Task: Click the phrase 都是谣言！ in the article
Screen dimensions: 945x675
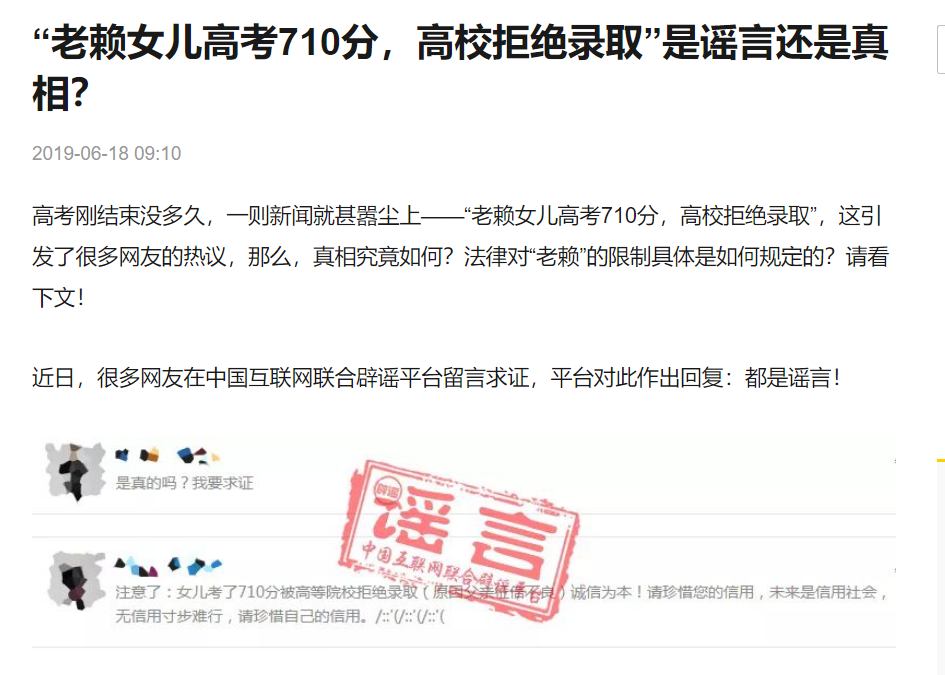Action: click(792, 378)
